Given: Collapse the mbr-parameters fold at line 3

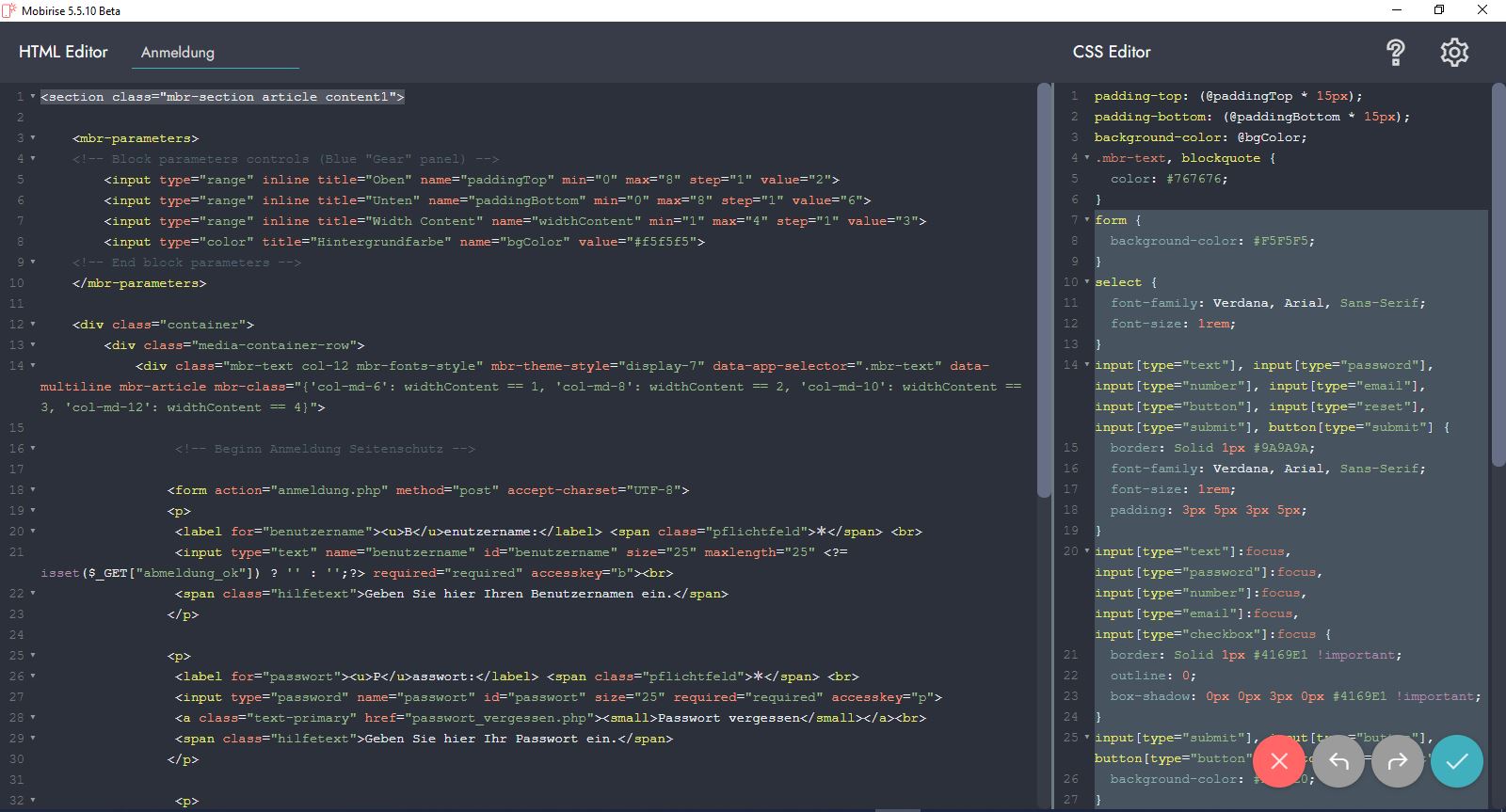Looking at the screenshot, I should pos(33,138).
